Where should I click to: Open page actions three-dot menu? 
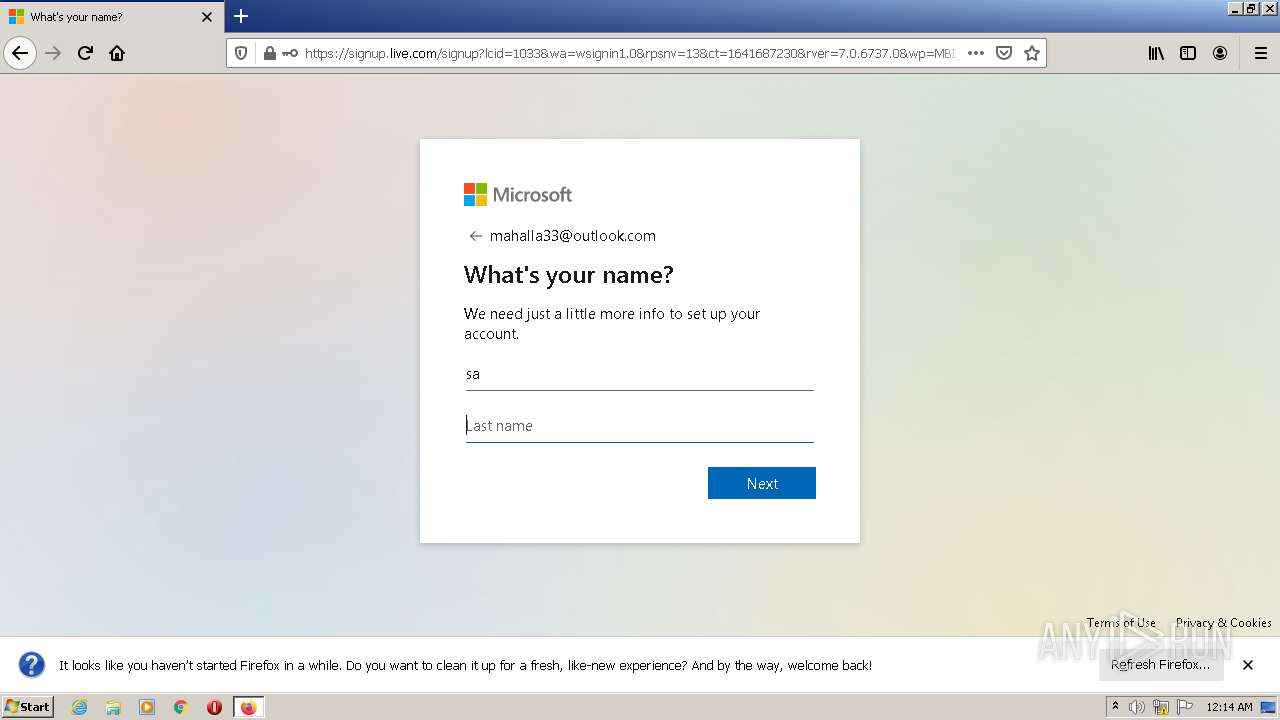click(976, 53)
